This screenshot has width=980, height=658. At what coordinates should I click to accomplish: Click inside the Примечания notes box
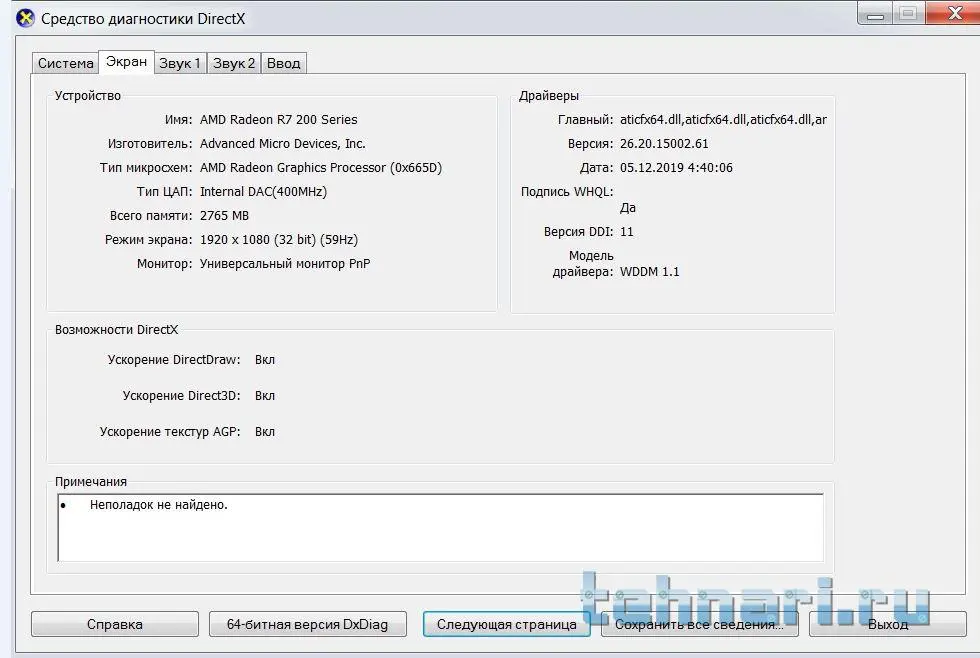[x=441, y=527]
